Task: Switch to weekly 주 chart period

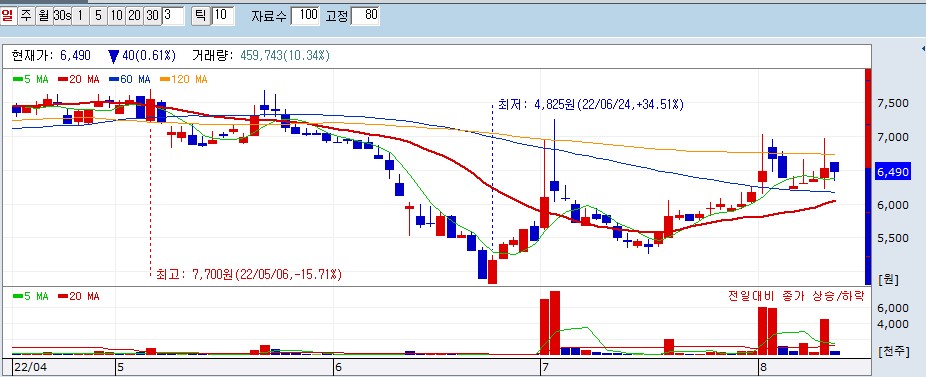Action: point(25,15)
